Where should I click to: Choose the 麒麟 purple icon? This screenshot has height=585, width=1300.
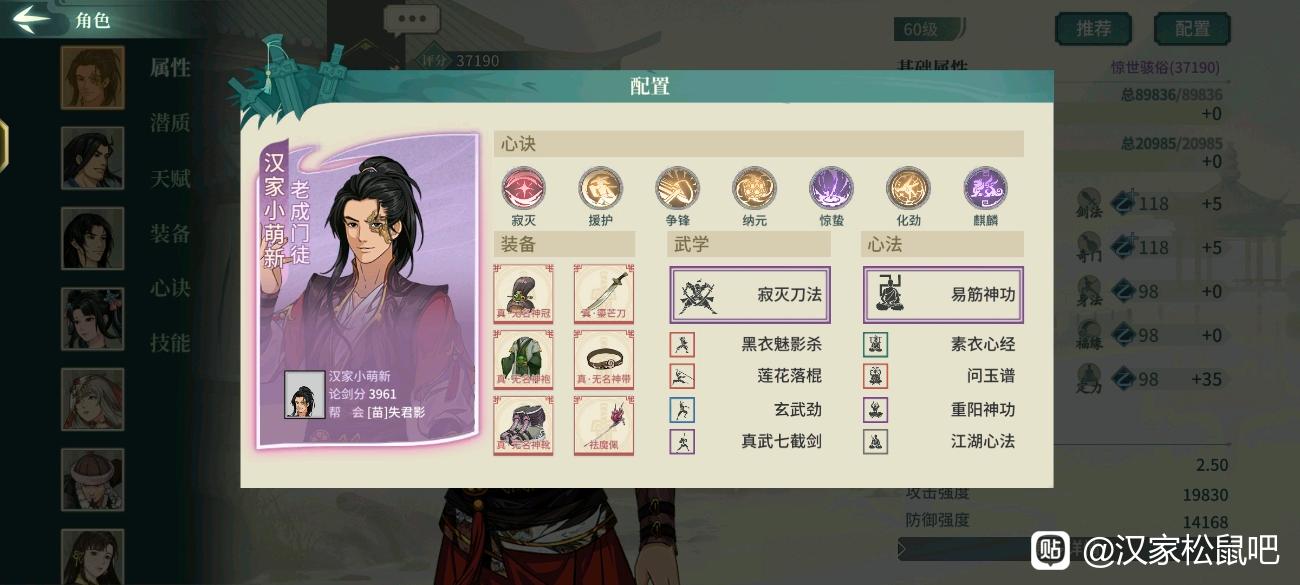(x=985, y=188)
